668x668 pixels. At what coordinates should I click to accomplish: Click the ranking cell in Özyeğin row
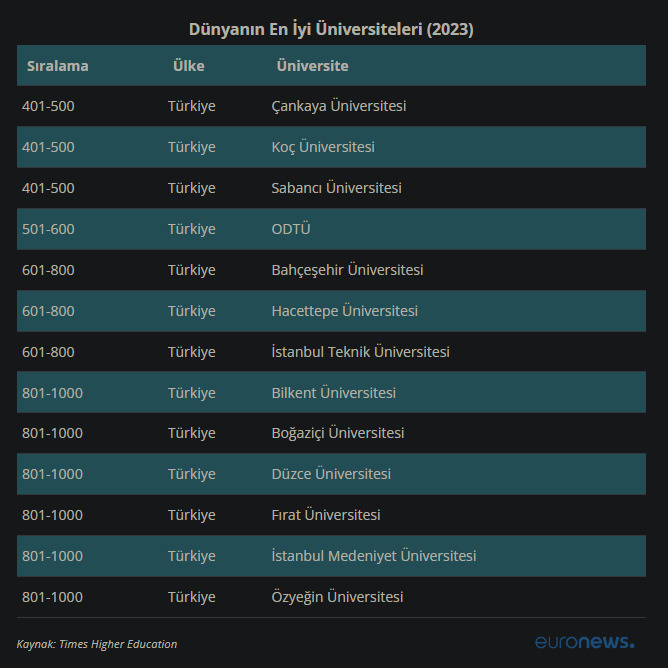[52, 597]
